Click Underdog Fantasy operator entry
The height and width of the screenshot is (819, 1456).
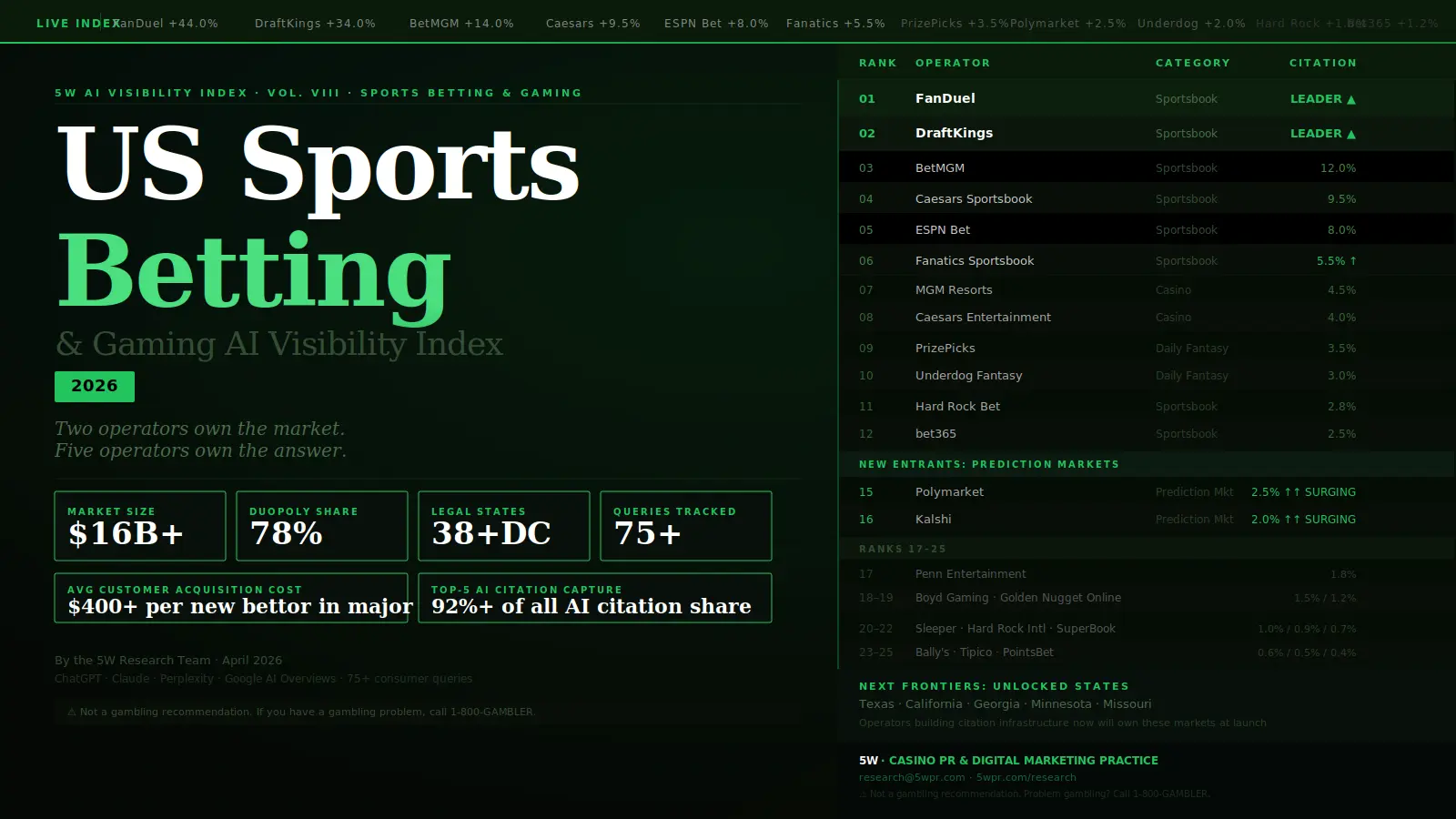click(x=969, y=376)
